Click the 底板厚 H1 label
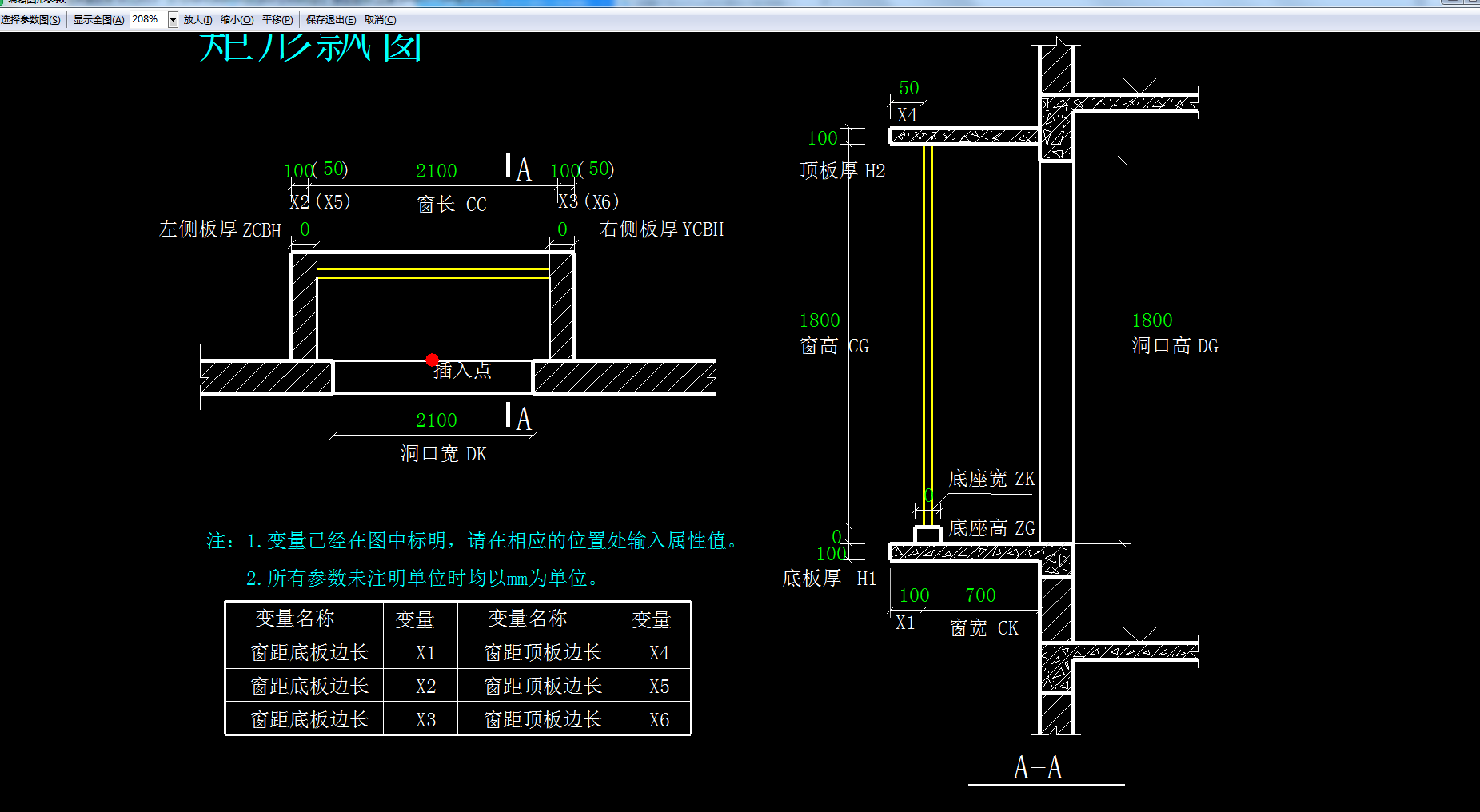The width and height of the screenshot is (1480, 812). click(829, 579)
